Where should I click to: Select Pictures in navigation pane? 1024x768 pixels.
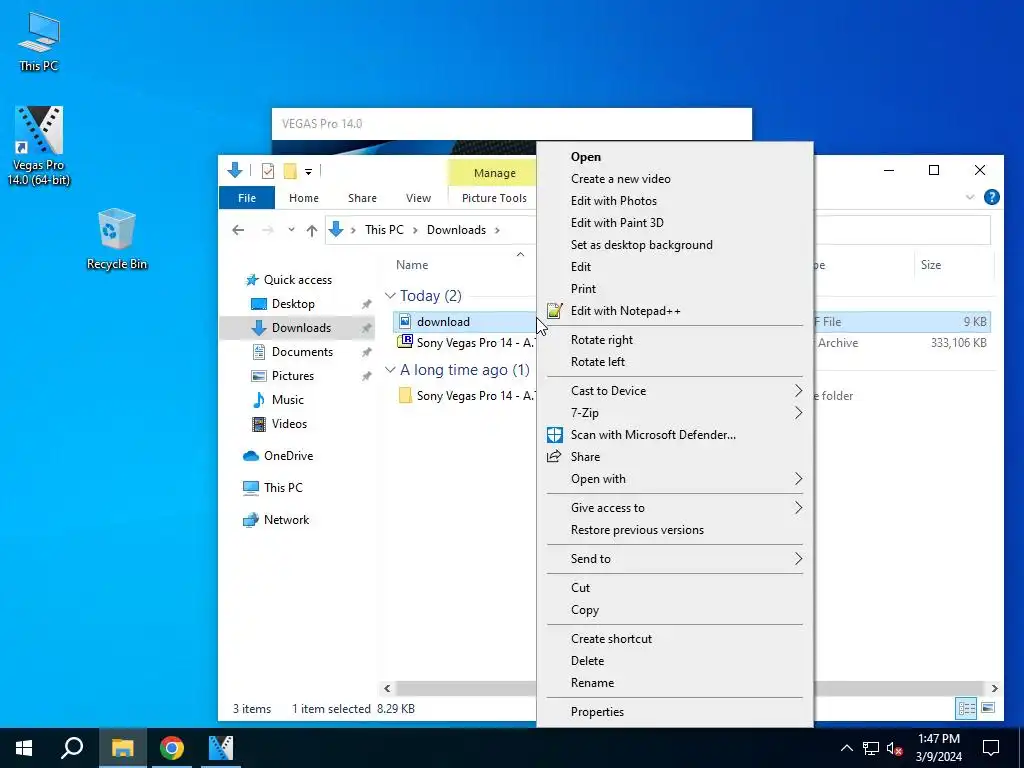point(293,376)
